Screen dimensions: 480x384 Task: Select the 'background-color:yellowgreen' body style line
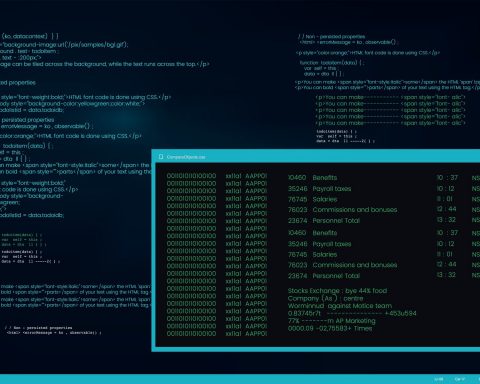[x=72, y=104]
